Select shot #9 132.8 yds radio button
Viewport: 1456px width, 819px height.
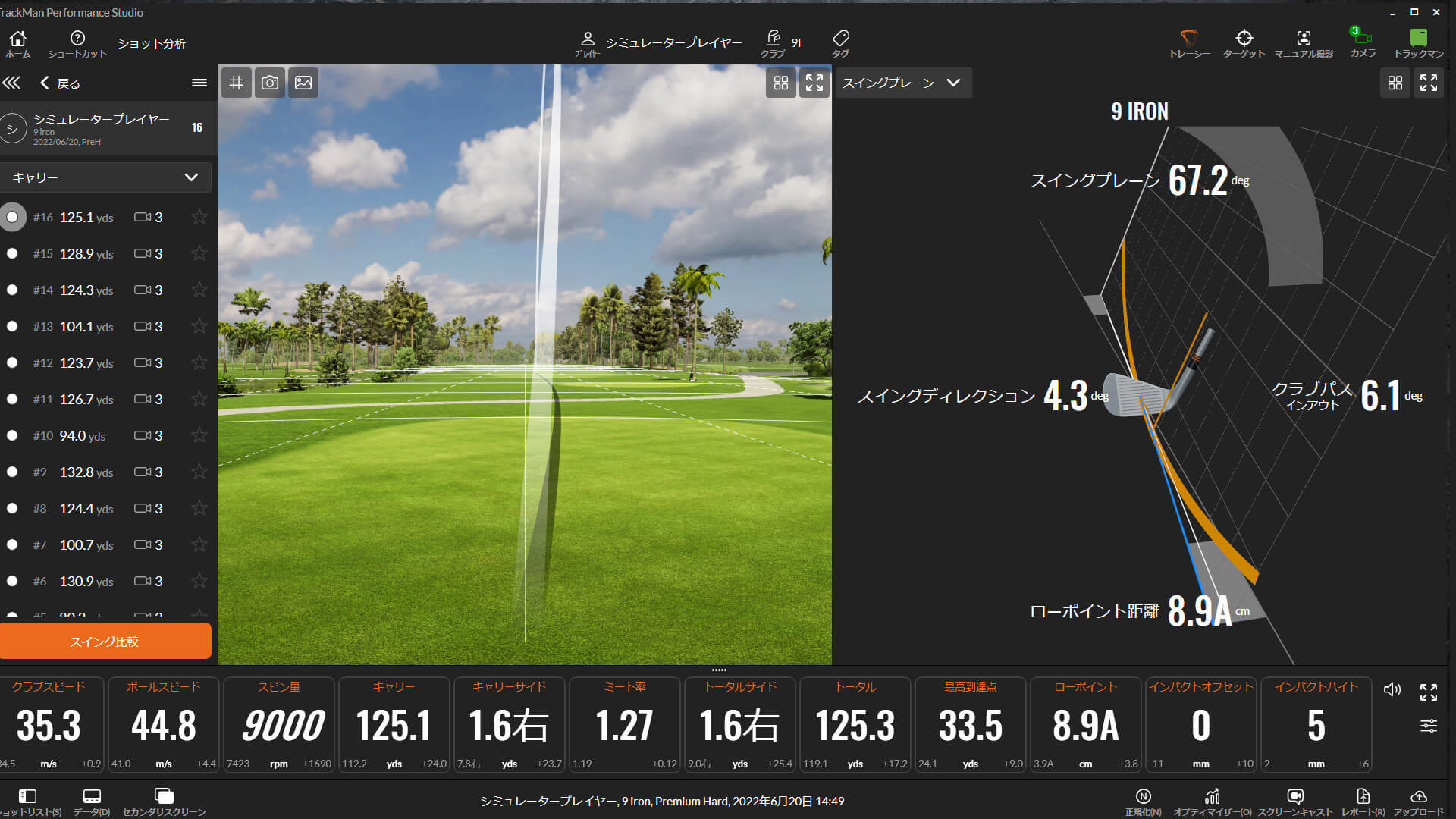point(12,472)
